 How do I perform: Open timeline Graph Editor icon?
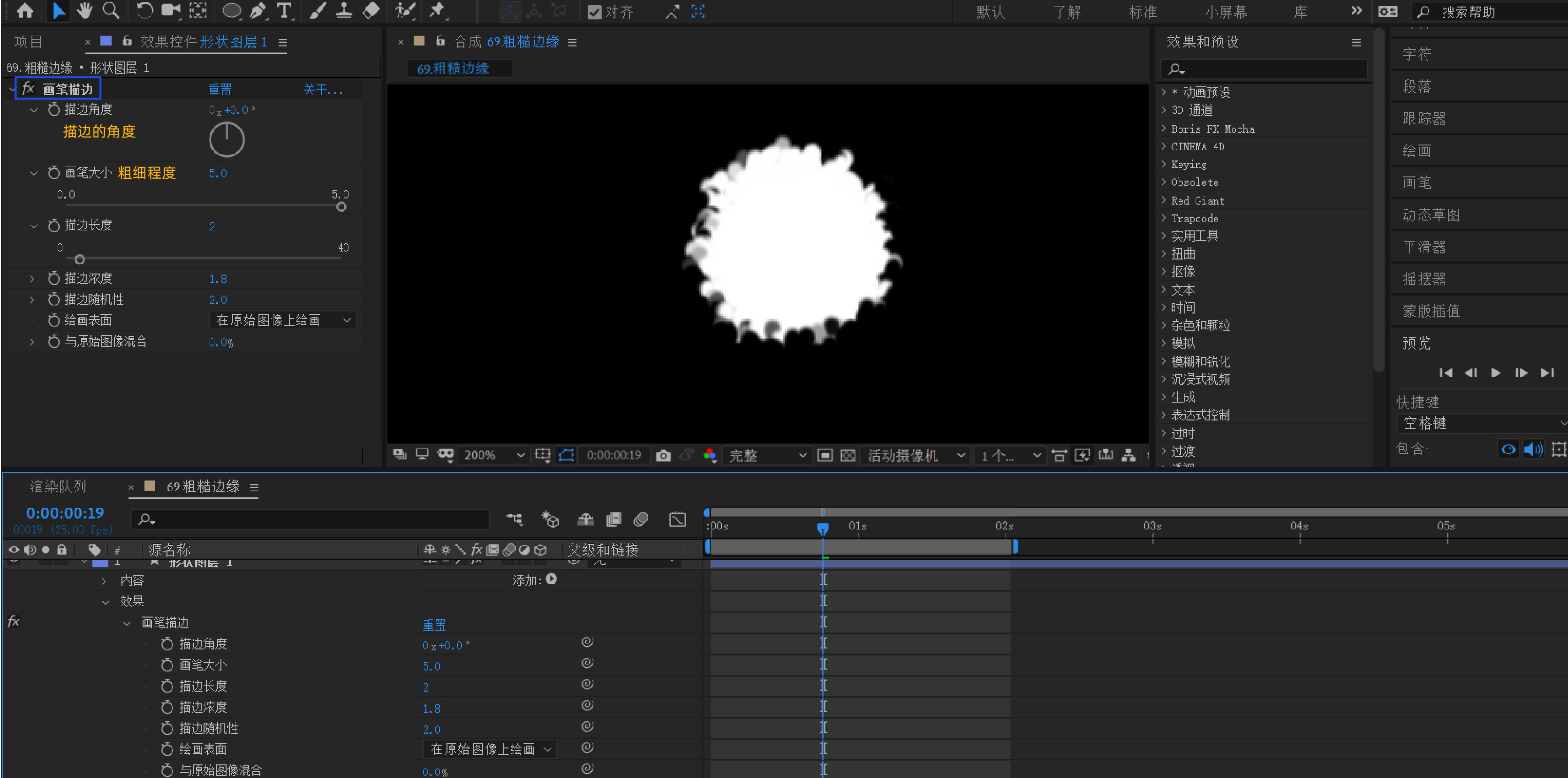[677, 519]
